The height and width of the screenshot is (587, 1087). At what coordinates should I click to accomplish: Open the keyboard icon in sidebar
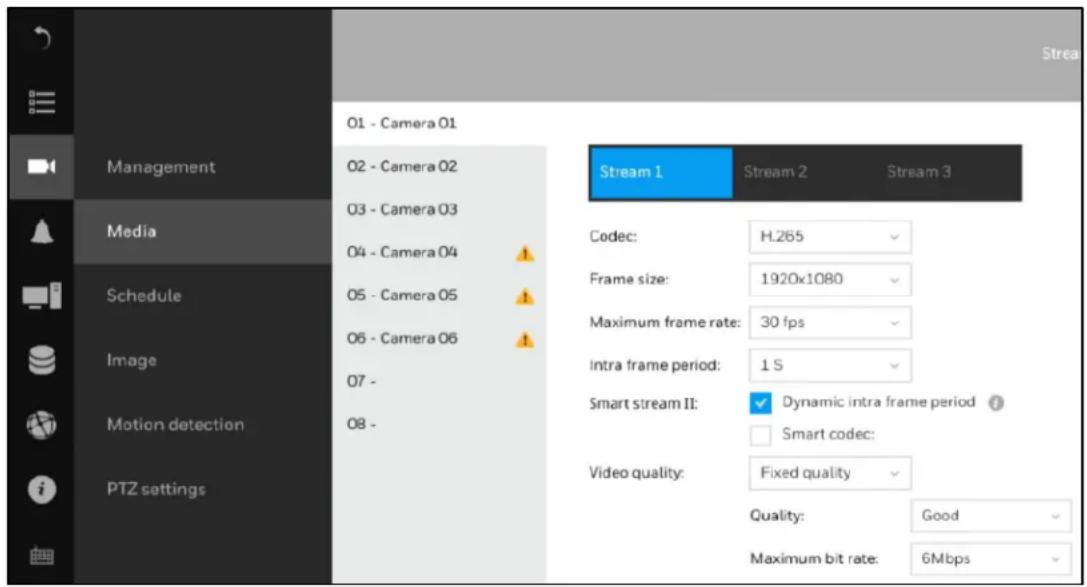[42, 556]
